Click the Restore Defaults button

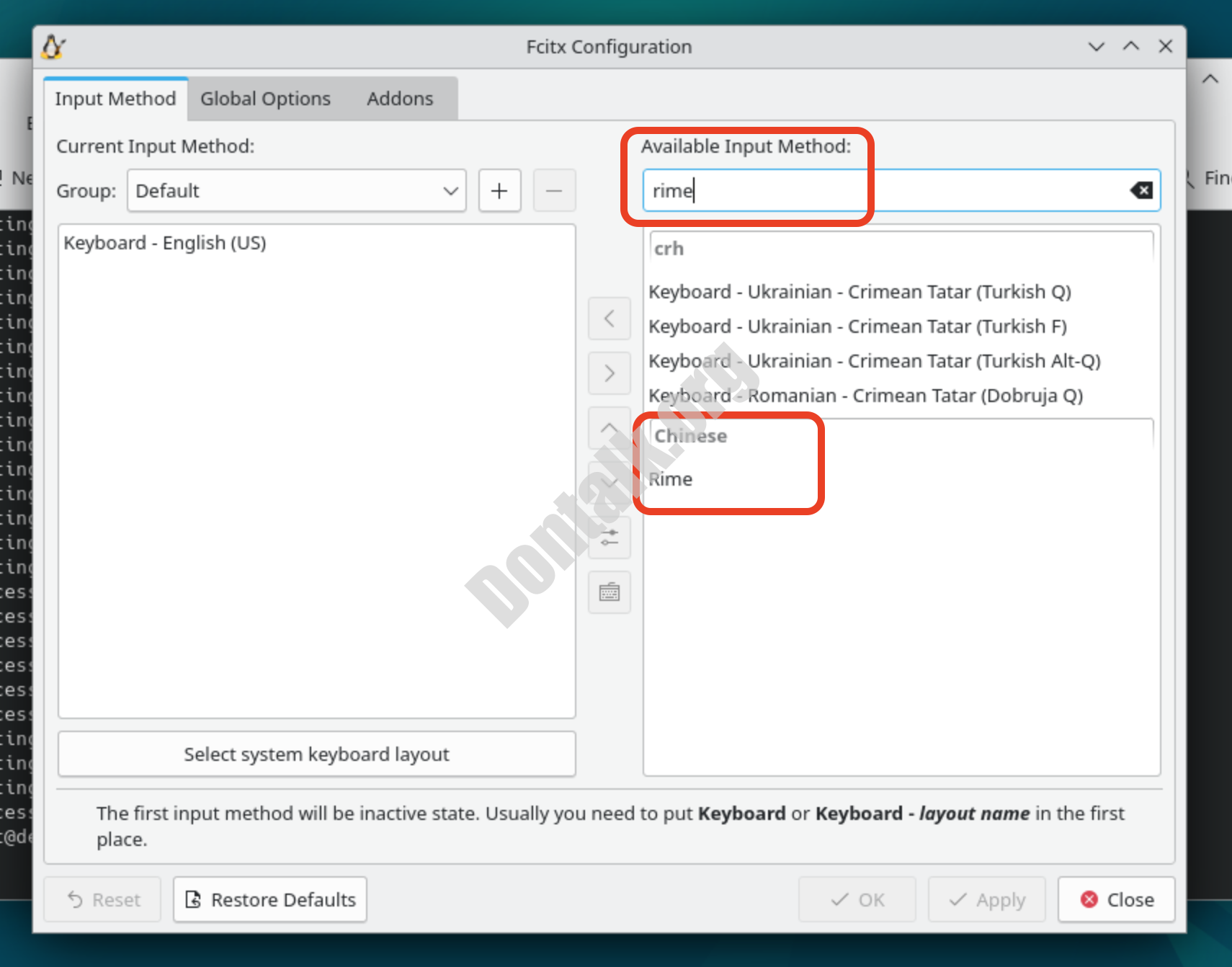click(270, 900)
